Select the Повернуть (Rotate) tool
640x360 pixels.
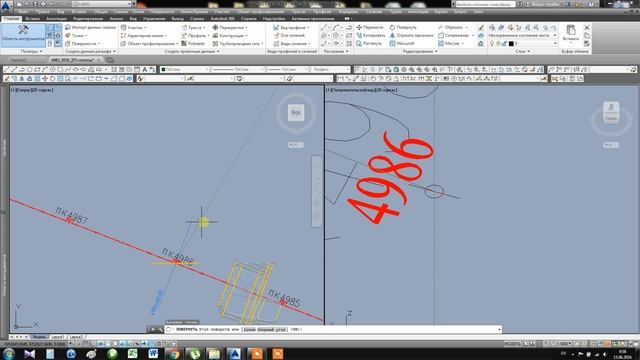coord(403,27)
